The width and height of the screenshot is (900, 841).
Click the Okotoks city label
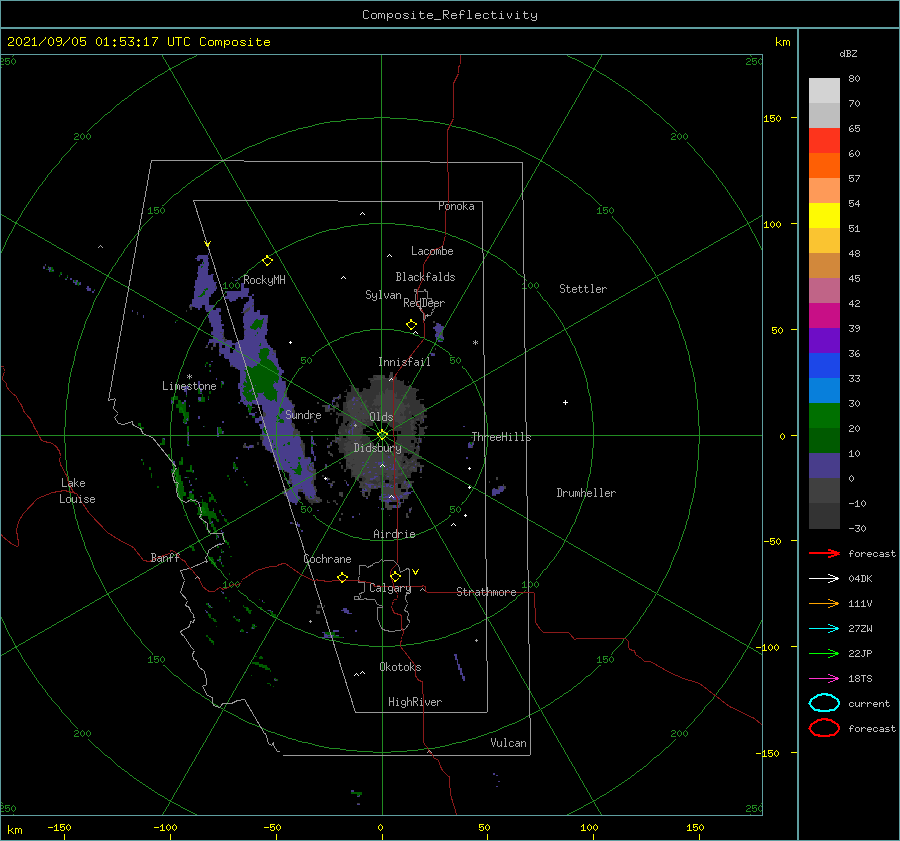pos(400,666)
